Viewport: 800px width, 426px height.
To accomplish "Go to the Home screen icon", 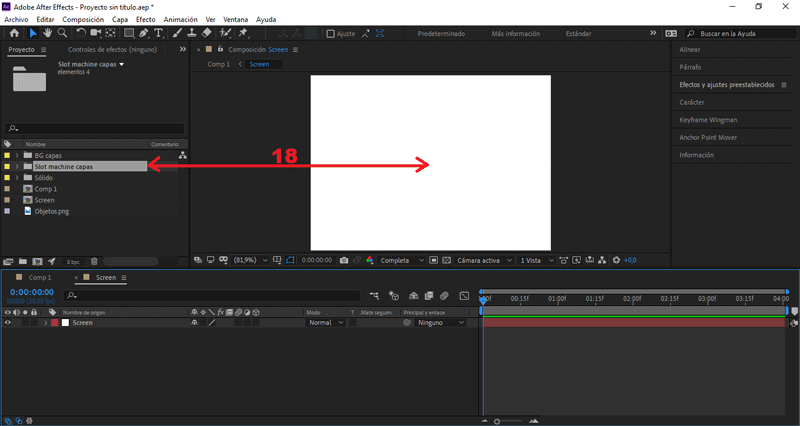I will pos(14,33).
